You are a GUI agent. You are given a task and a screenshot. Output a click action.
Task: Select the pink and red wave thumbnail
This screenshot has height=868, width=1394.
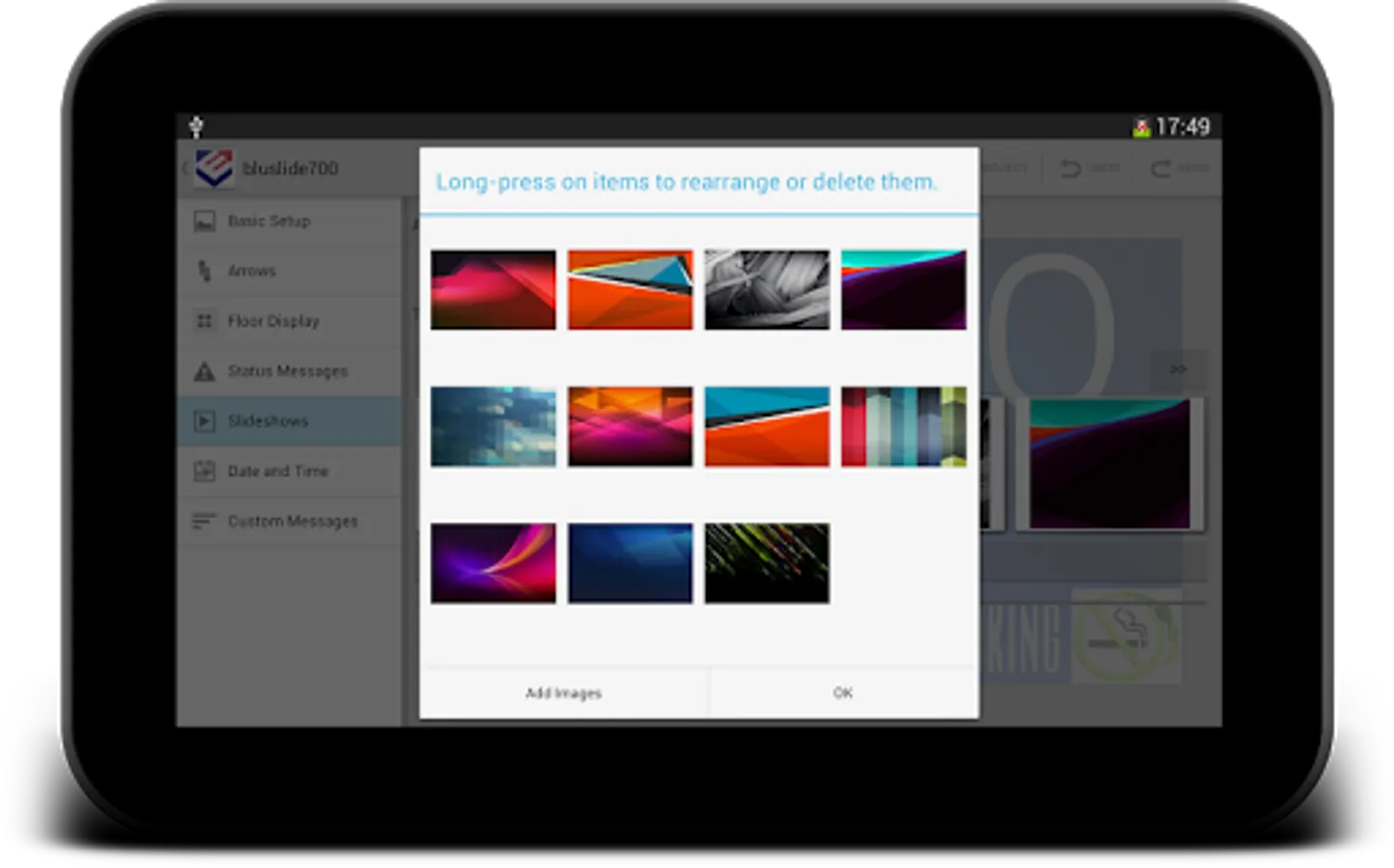[493, 289]
